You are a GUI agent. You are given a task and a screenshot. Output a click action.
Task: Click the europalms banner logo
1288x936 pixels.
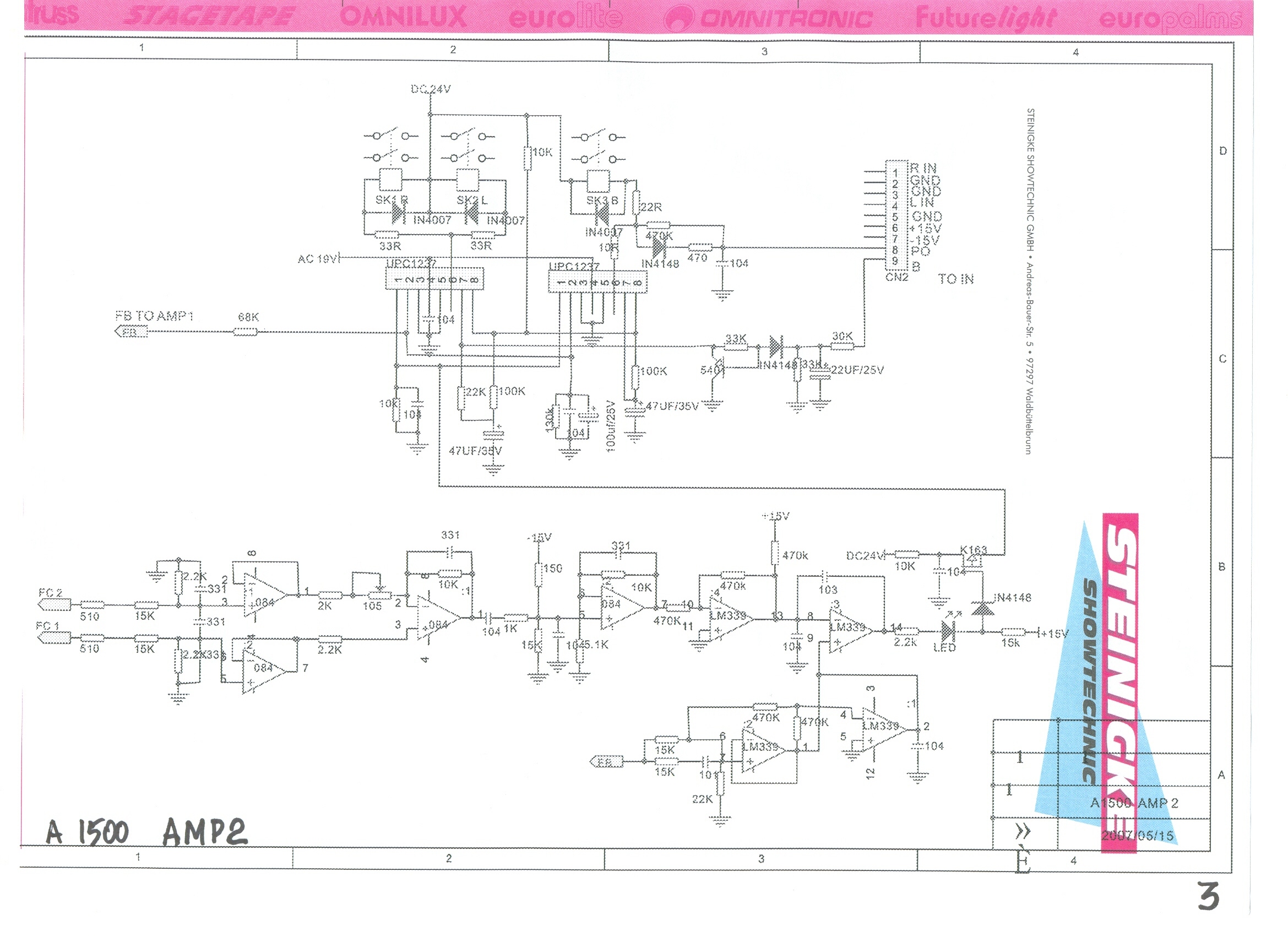1171,20
